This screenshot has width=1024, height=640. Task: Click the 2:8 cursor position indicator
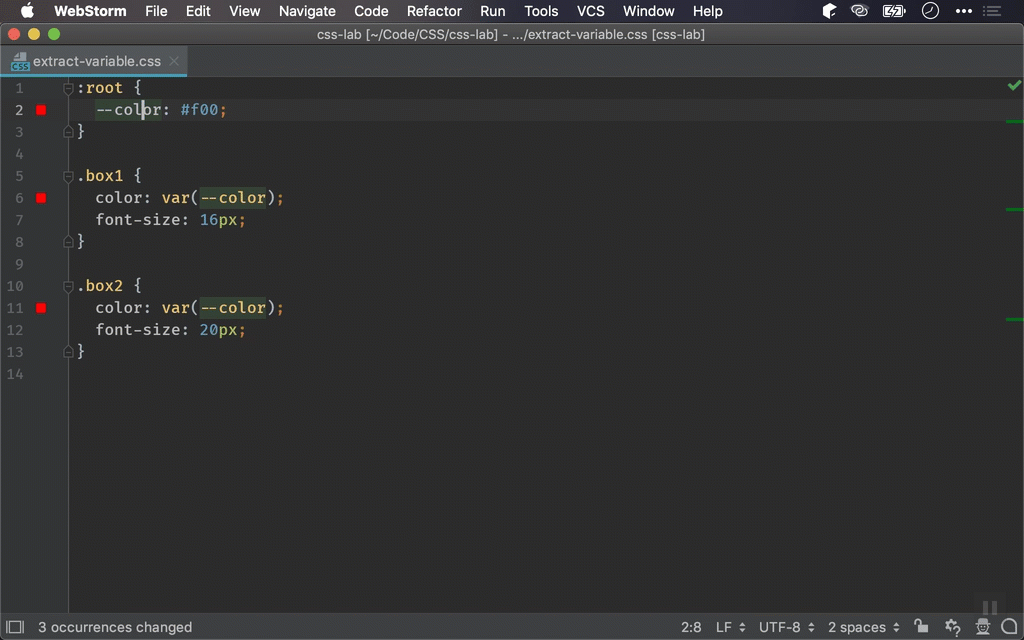[691, 627]
